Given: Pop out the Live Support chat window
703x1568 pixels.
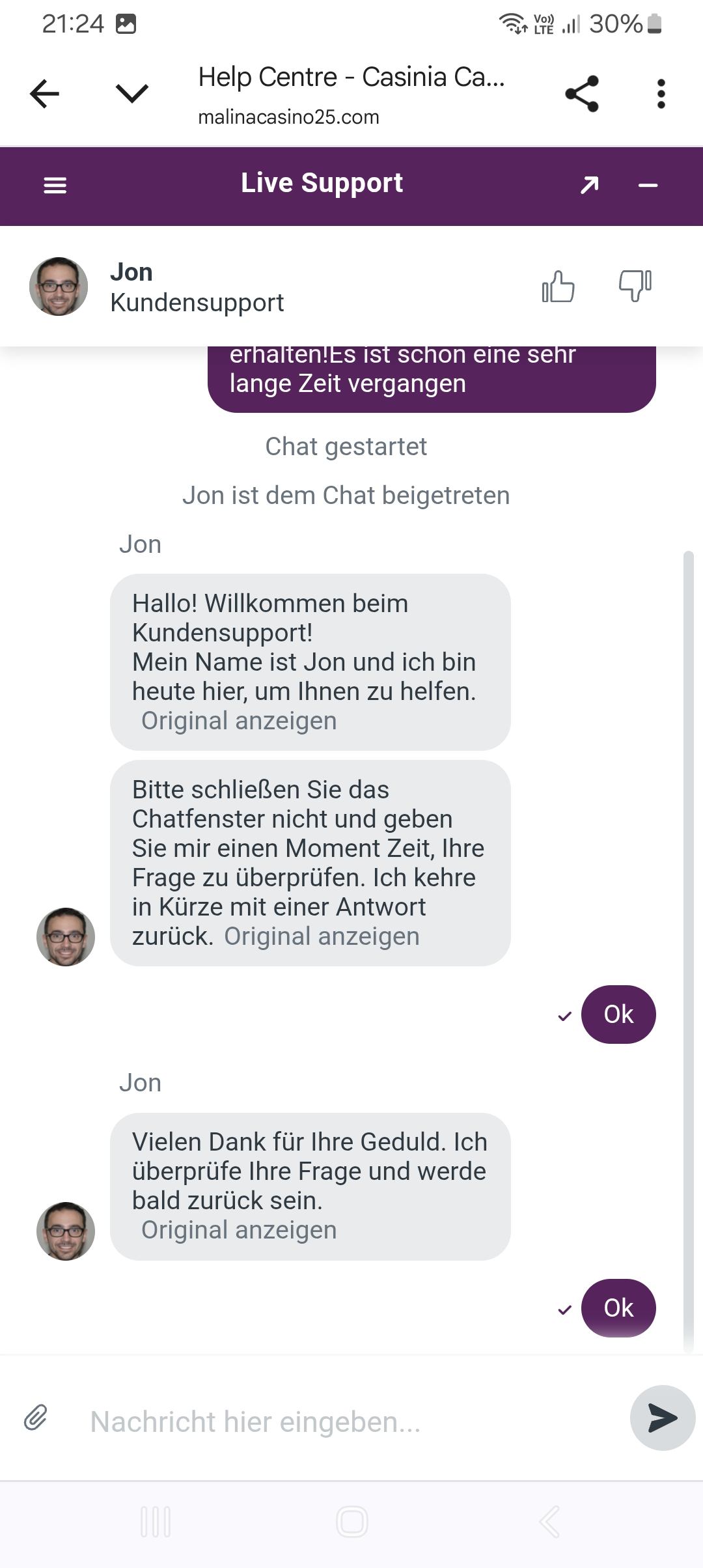Looking at the screenshot, I should [x=589, y=186].
